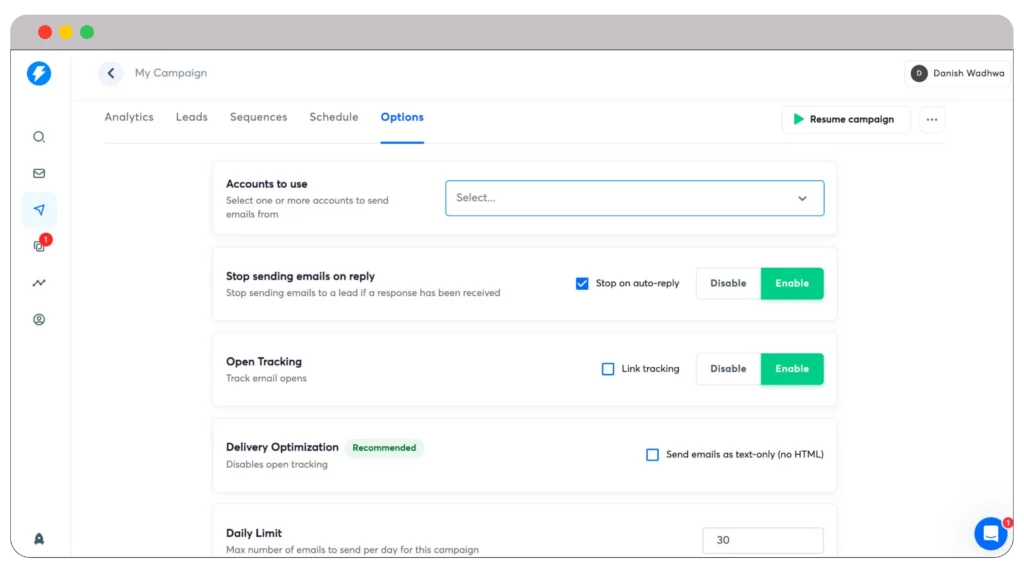The image size is (1024, 578).
Task: Check the Stop on auto-reply checkbox
Action: click(x=582, y=283)
